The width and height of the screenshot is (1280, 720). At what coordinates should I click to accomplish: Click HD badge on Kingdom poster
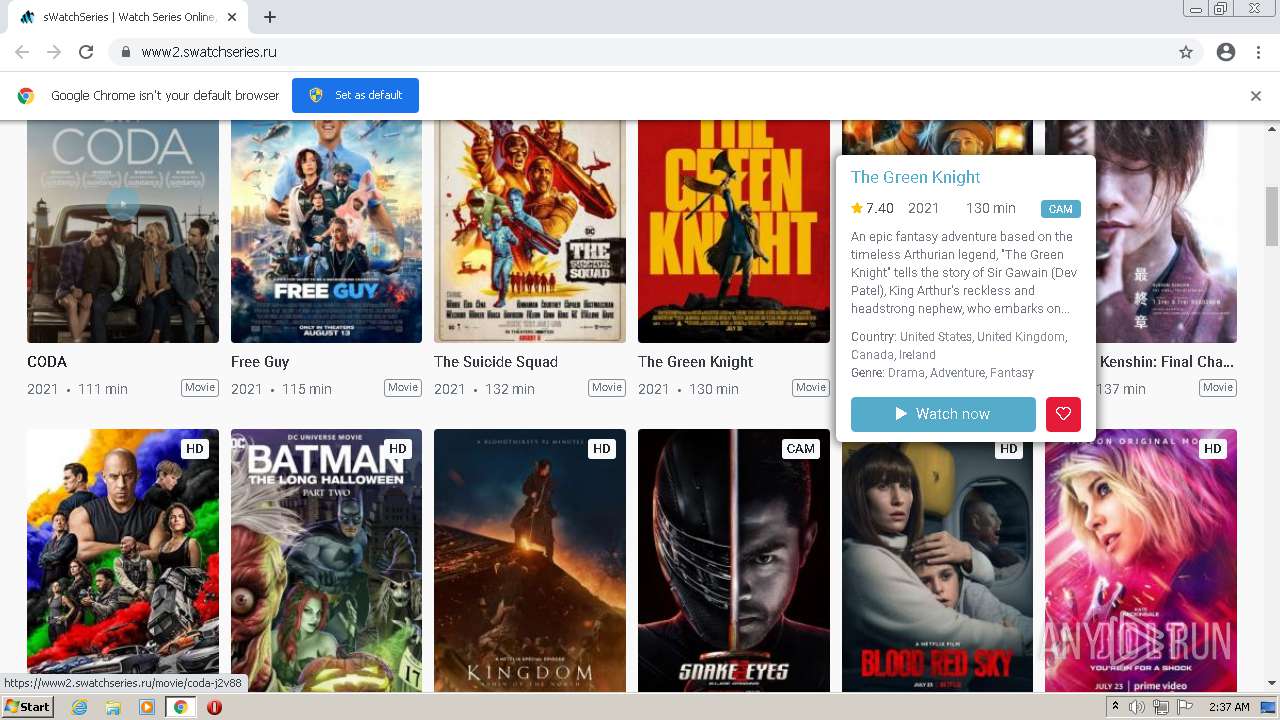tap(602, 449)
